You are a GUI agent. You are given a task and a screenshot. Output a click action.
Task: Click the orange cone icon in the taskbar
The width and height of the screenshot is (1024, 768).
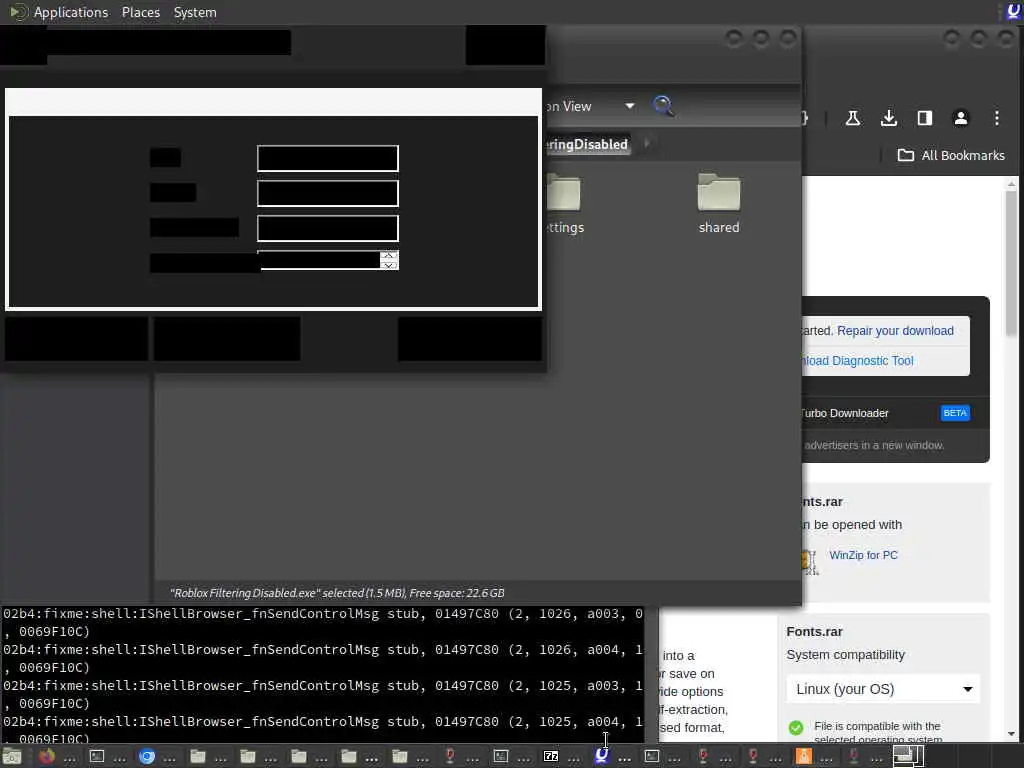(x=803, y=756)
